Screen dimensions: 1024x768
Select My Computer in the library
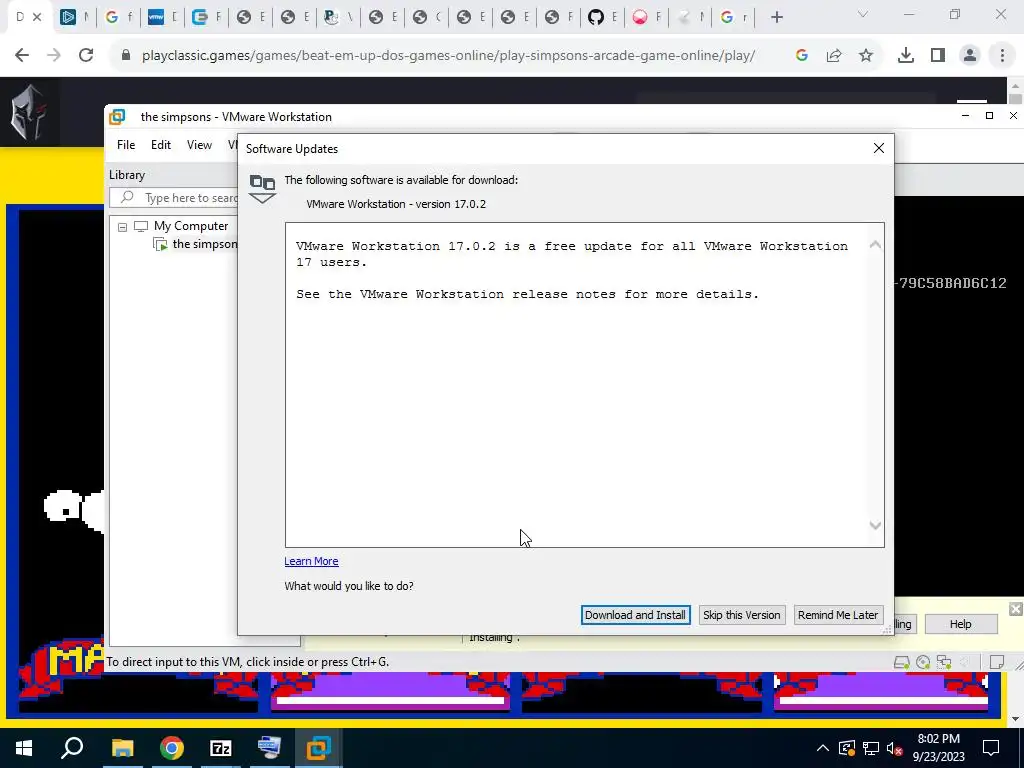[191, 226]
